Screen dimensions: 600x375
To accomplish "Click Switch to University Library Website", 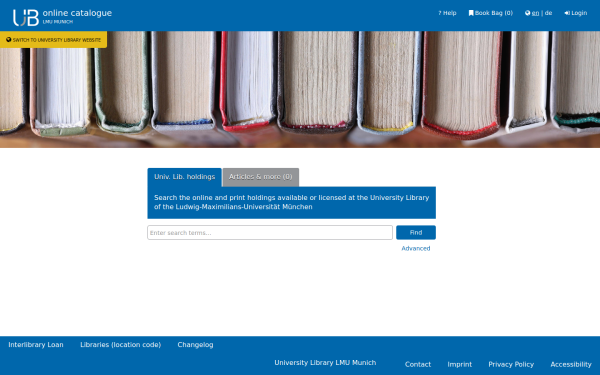I will [53, 40].
